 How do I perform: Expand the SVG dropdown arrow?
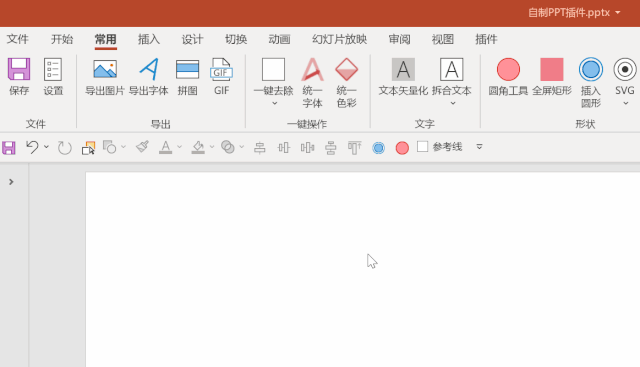click(x=626, y=103)
